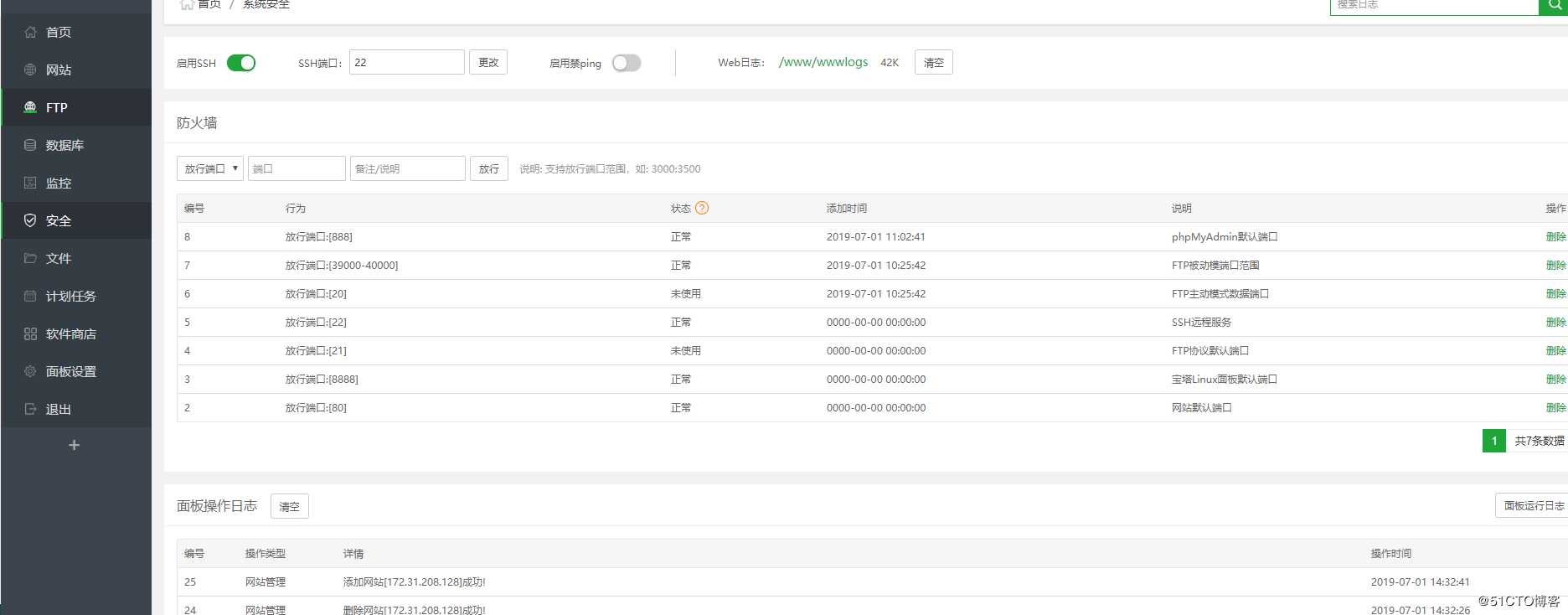Click the 备注/说明 input field
This screenshot has width=1568, height=615.
408,168
